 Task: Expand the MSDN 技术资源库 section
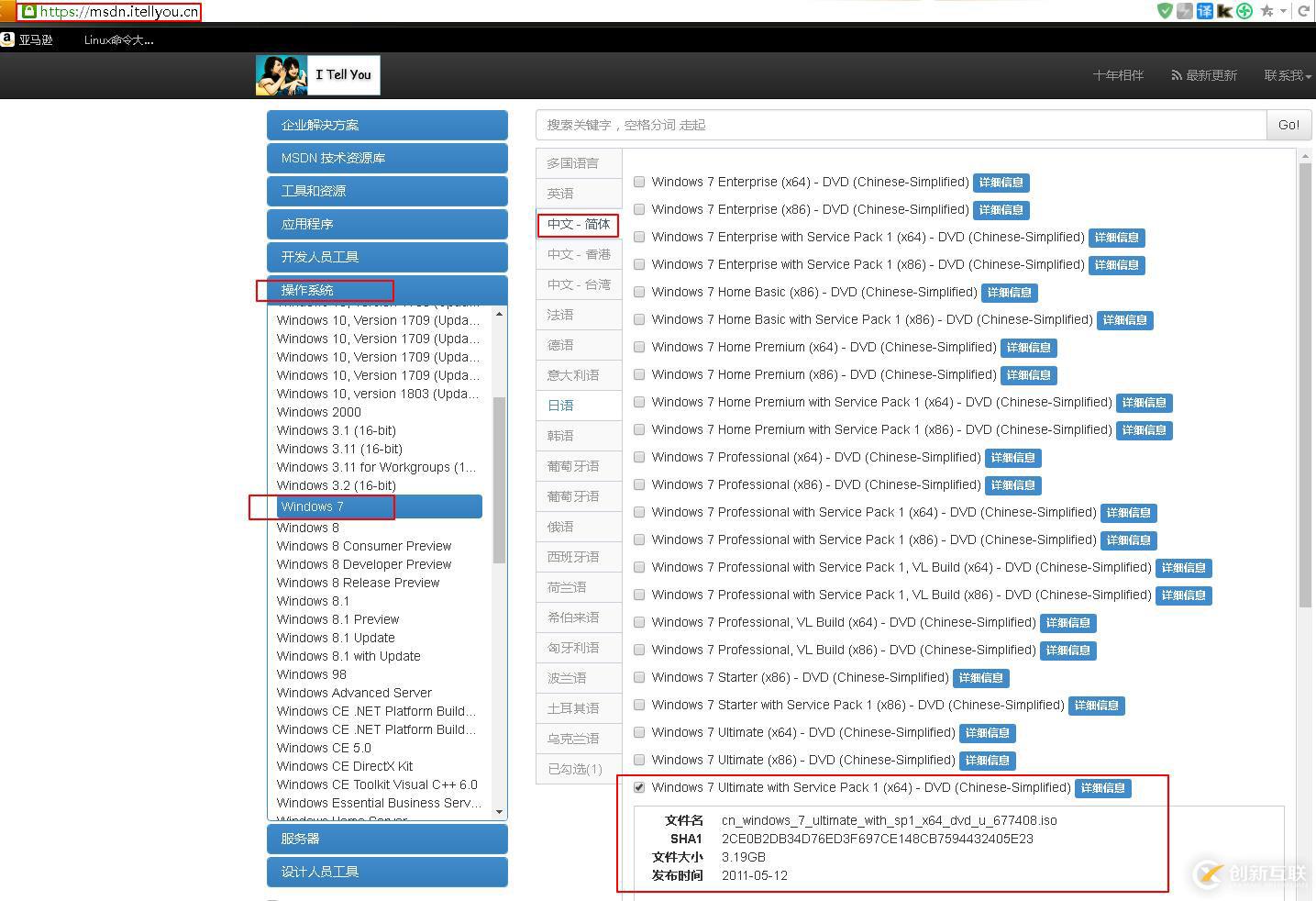click(x=387, y=159)
